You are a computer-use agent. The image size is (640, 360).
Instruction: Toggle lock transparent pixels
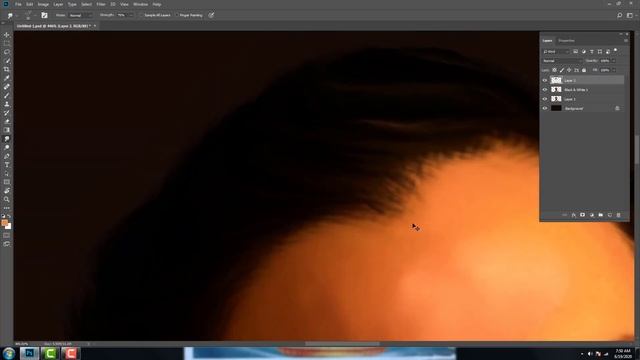(x=554, y=70)
